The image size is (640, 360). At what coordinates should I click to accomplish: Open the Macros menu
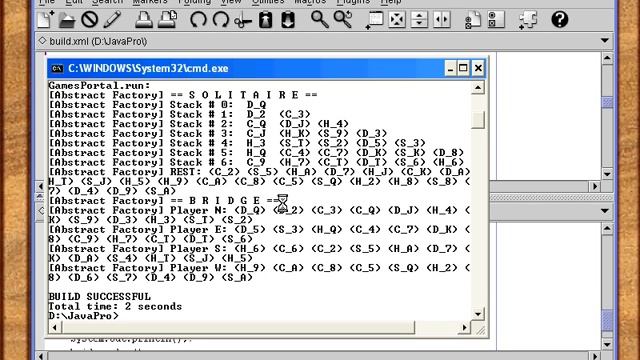pyautogui.click(x=310, y=2)
